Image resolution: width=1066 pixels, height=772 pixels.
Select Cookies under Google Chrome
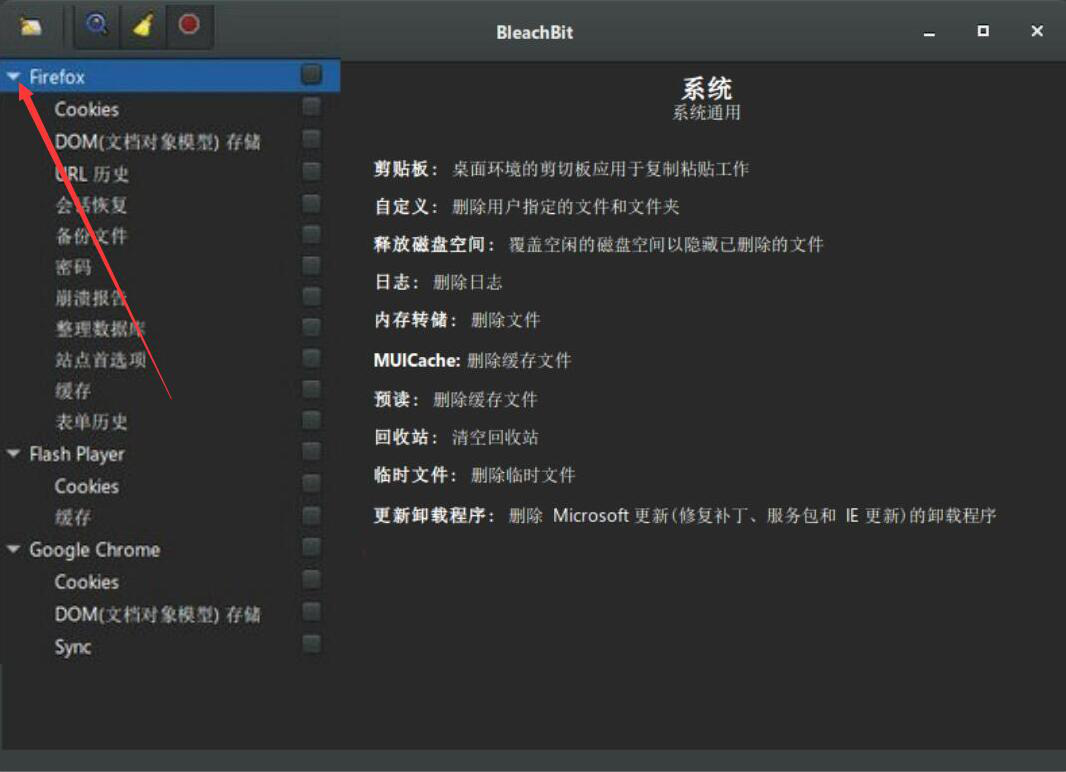coord(86,582)
